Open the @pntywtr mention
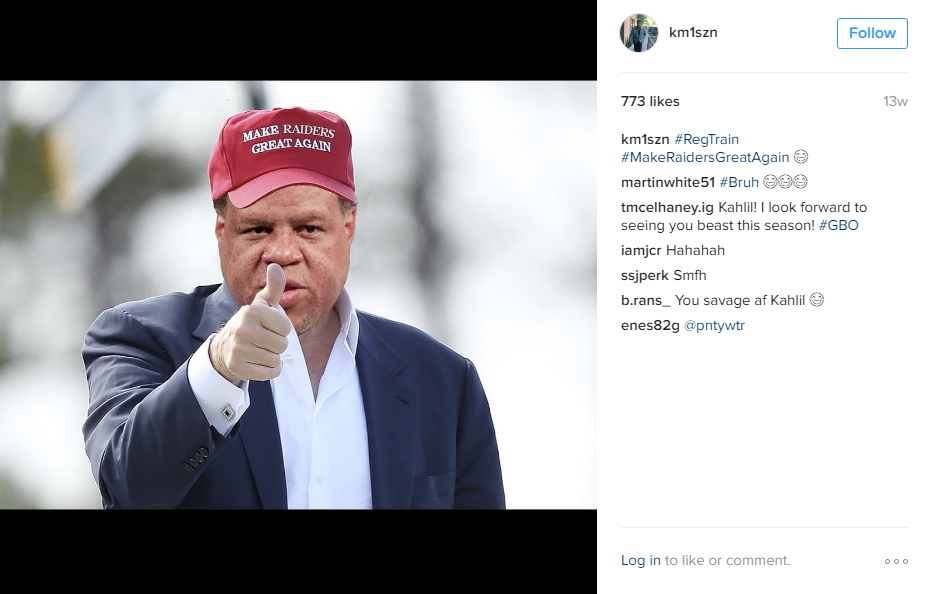 point(714,325)
